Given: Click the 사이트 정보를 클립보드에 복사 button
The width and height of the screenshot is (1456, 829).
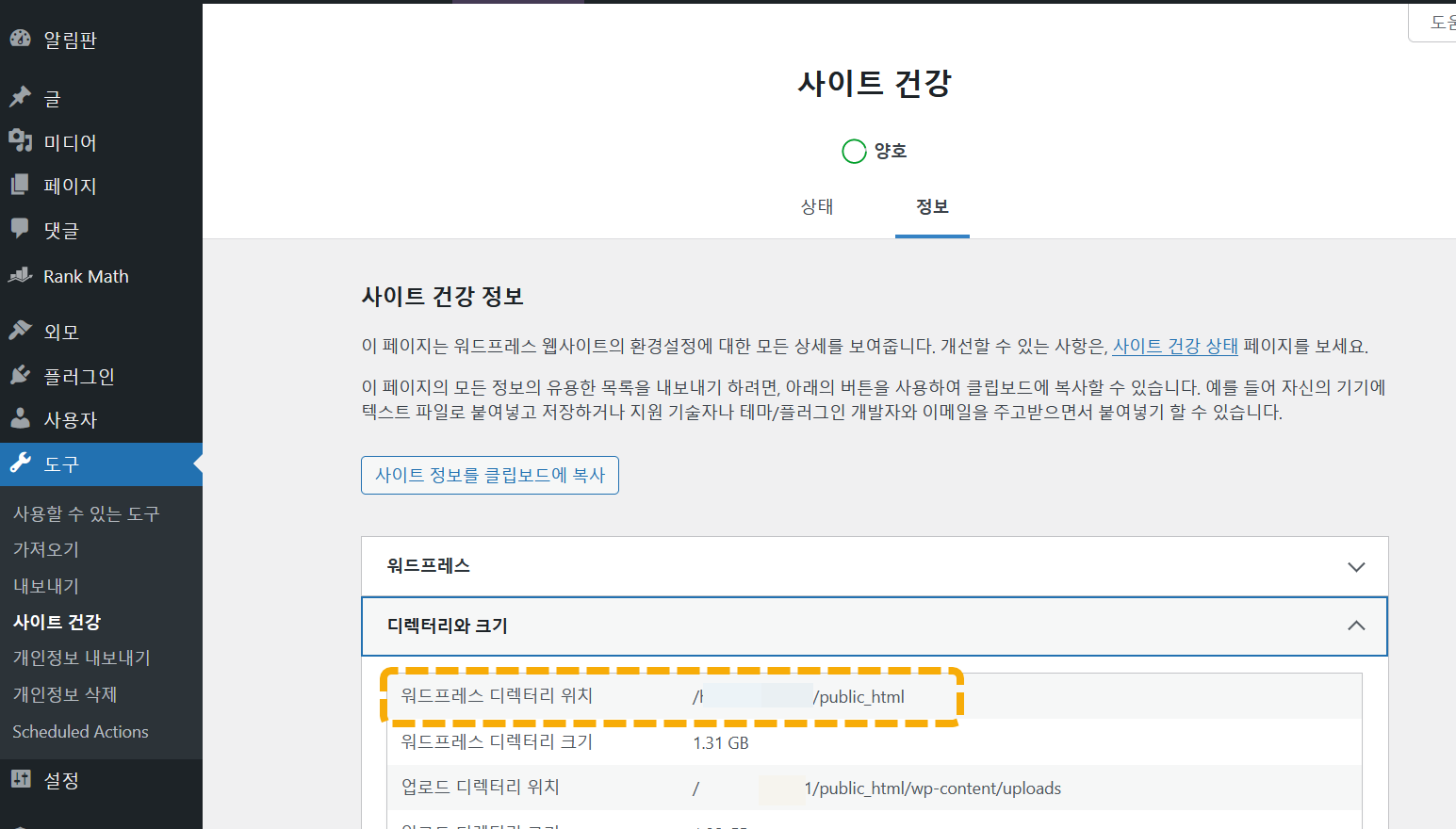Looking at the screenshot, I should (489, 475).
